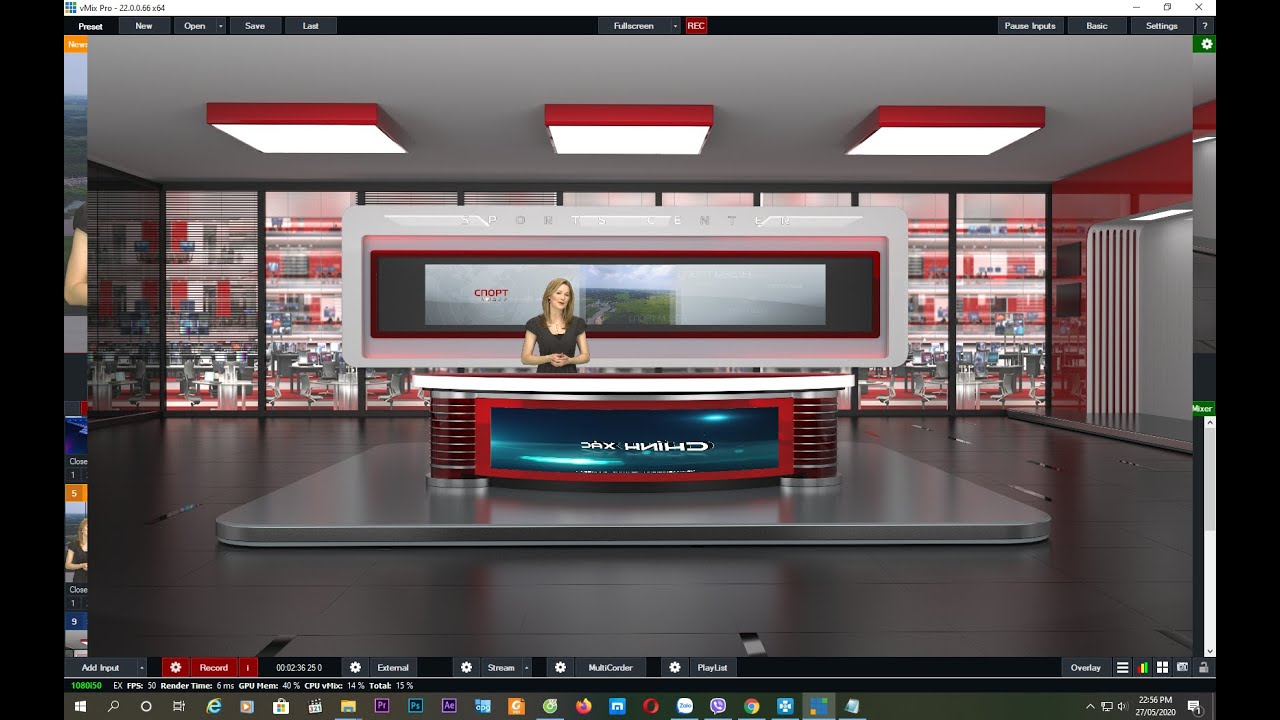Toggle the lock icon in bottom bar
This screenshot has height=720, width=1280.
tap(1203, 667)
